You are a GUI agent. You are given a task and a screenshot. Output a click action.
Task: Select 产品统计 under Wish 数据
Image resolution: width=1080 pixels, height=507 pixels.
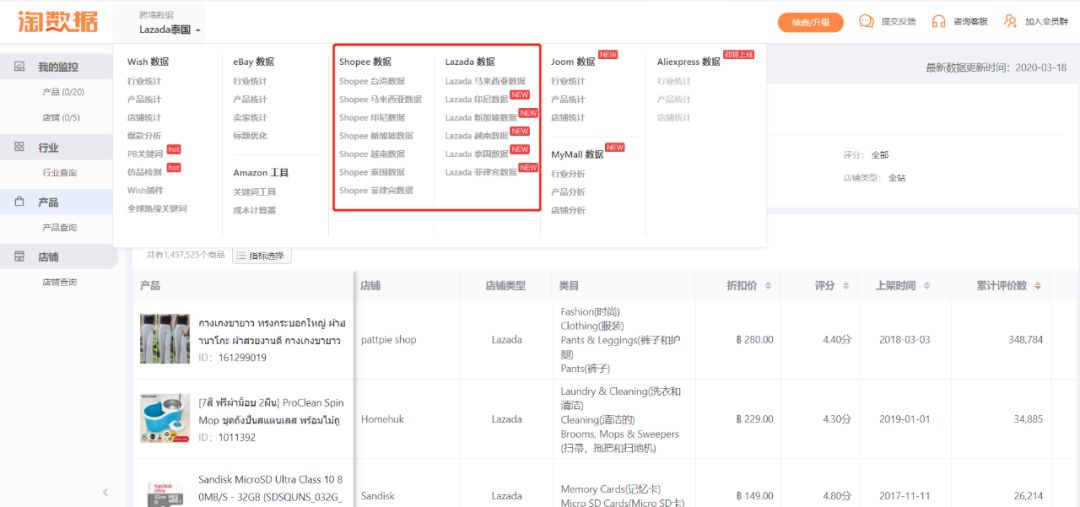click(144, 99)
